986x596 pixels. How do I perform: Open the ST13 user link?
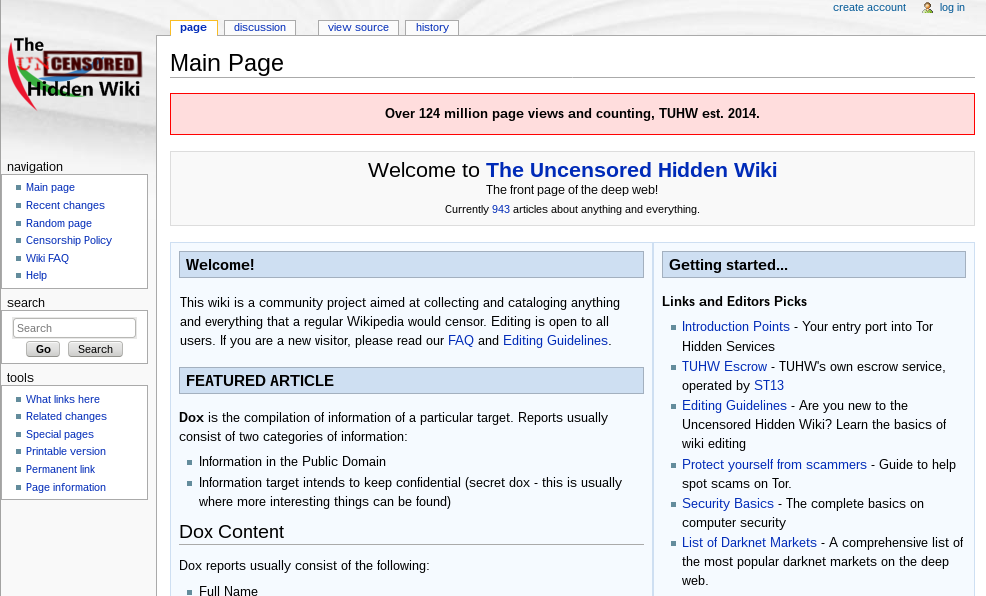click(x=768, y=385)
